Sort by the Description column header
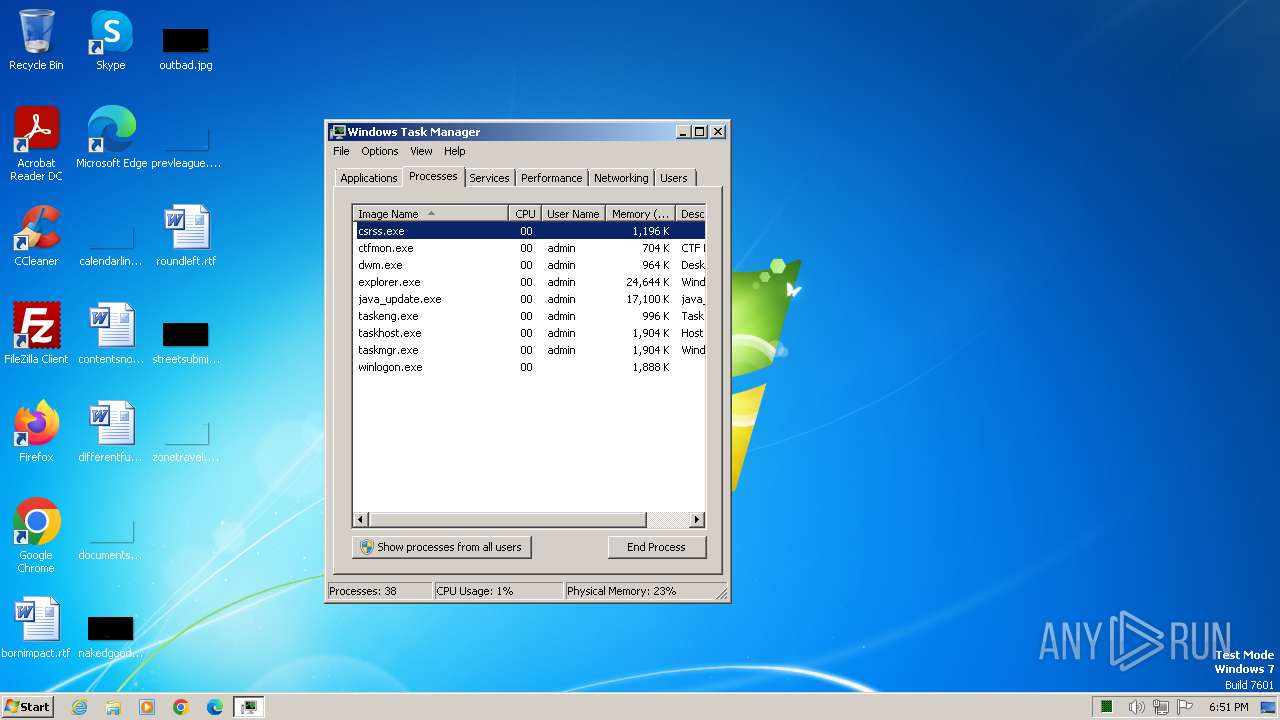The width and height of the screenshot is (1280, 720). point(691,214)
